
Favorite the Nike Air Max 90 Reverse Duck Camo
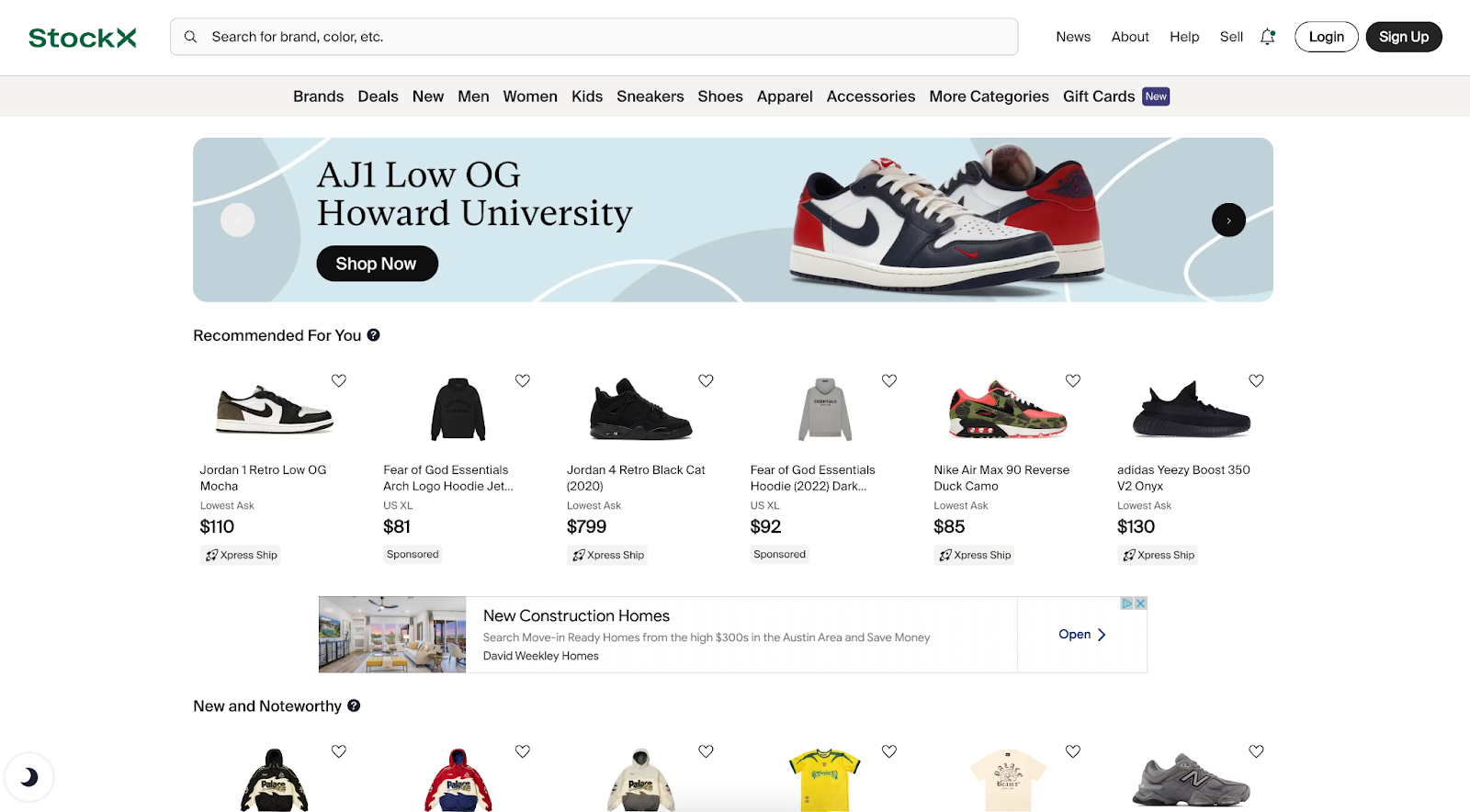tap(1073, 380)
